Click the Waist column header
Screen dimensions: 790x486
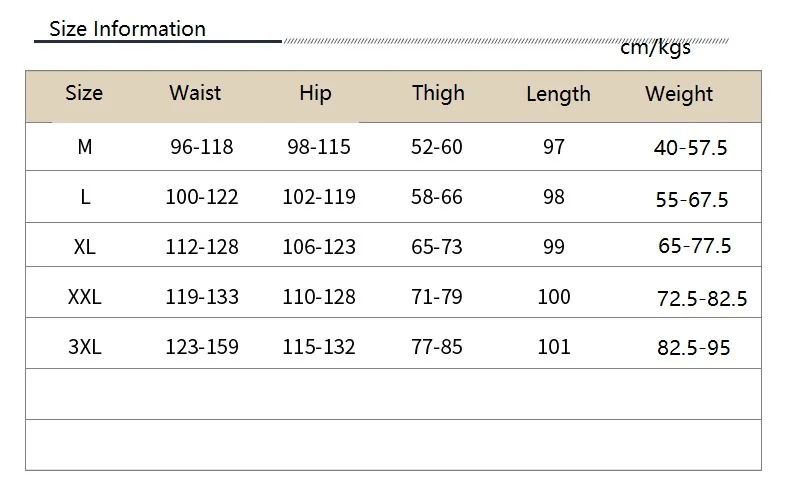pos(195,93)
